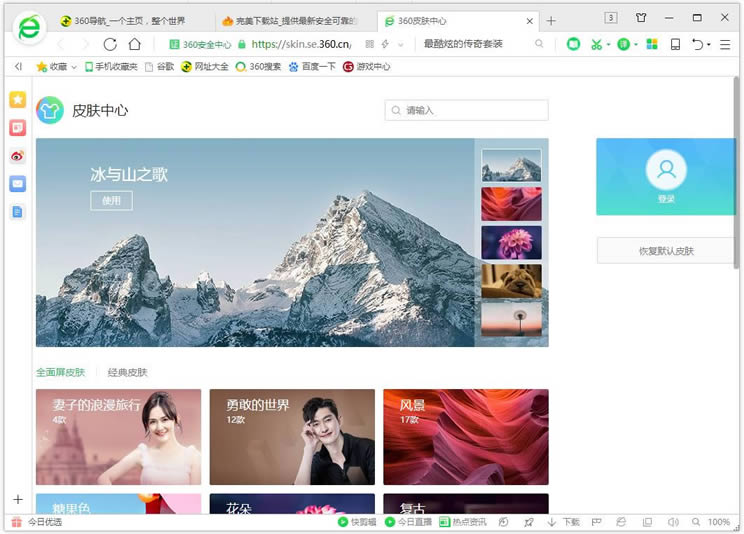Click the lightning speed mode icon

(x=385, y=44)
